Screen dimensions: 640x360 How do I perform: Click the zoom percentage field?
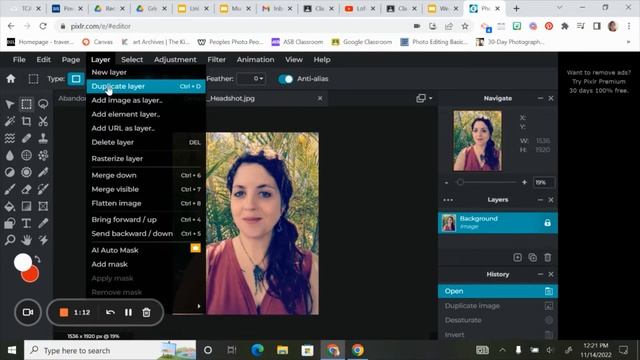point(544,182)
